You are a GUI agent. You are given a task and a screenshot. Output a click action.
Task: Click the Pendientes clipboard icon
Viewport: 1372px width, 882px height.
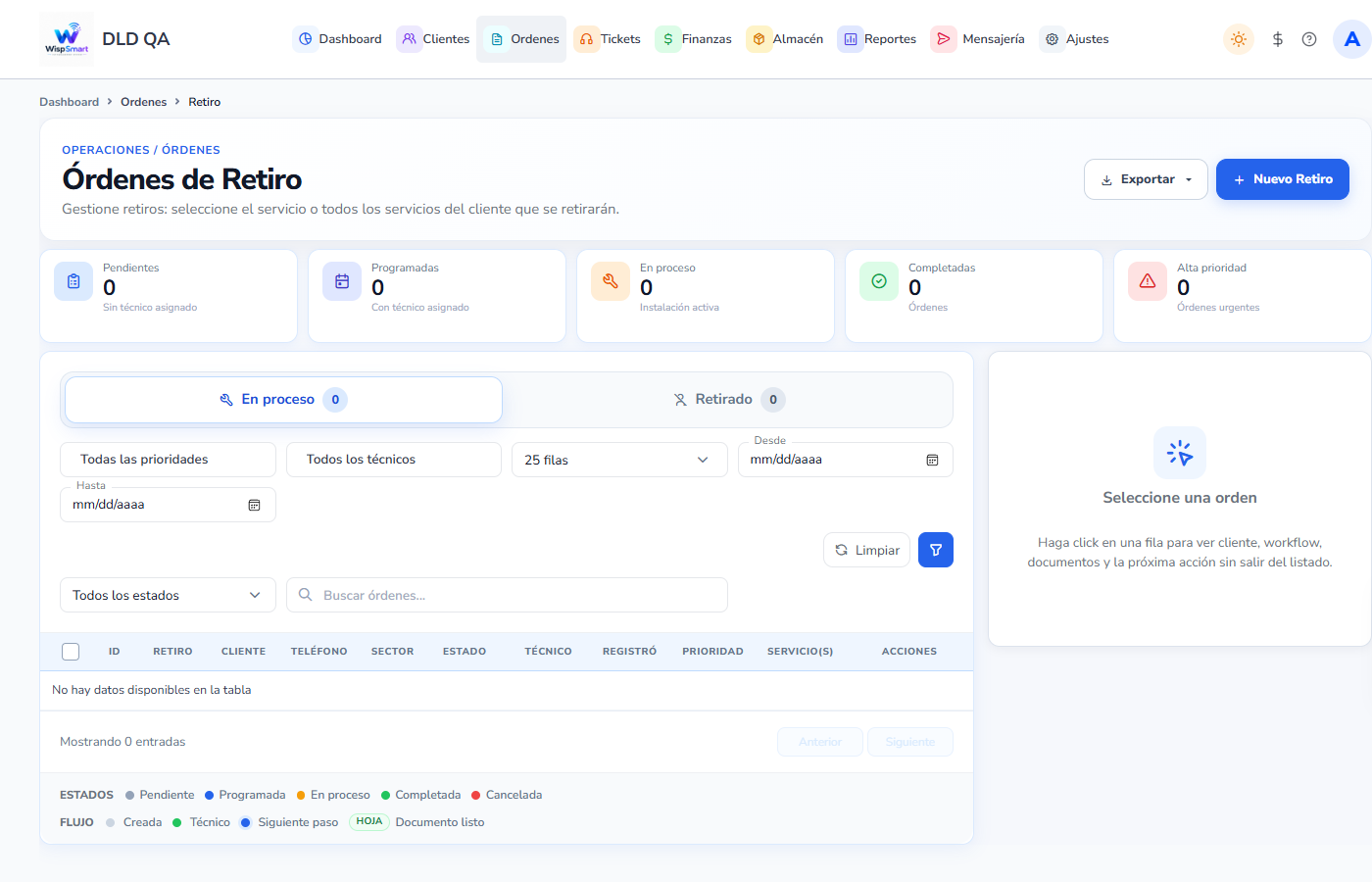73,281
